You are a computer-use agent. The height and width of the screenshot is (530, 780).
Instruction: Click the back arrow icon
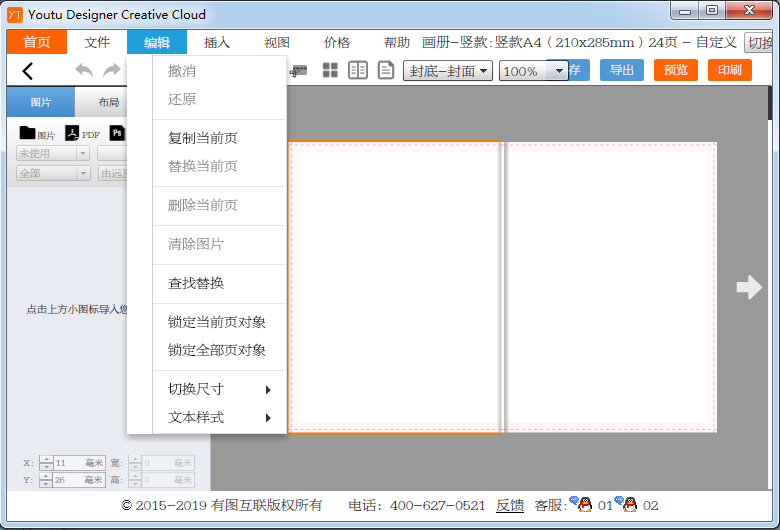pos(27,71)
